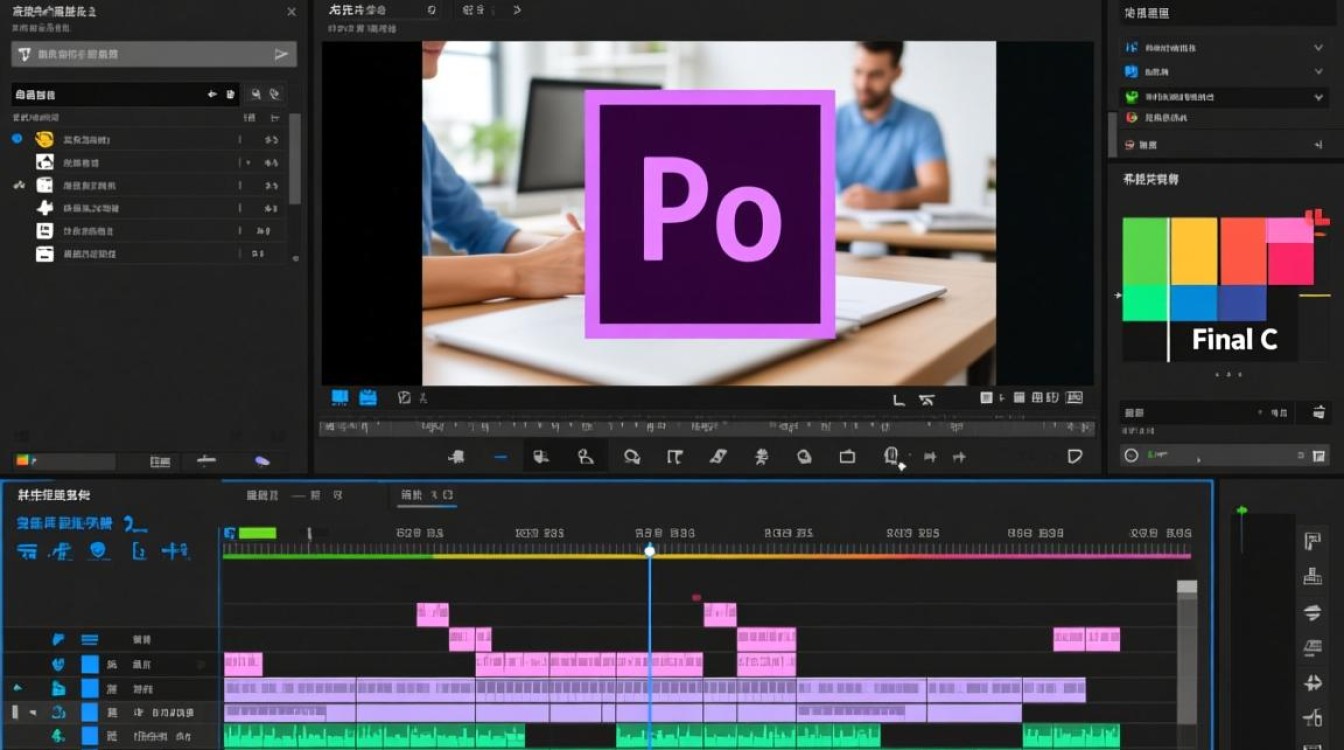Click the Final C thumbnail label
The image size is (1344, 750).
[x=1235, y=340]
